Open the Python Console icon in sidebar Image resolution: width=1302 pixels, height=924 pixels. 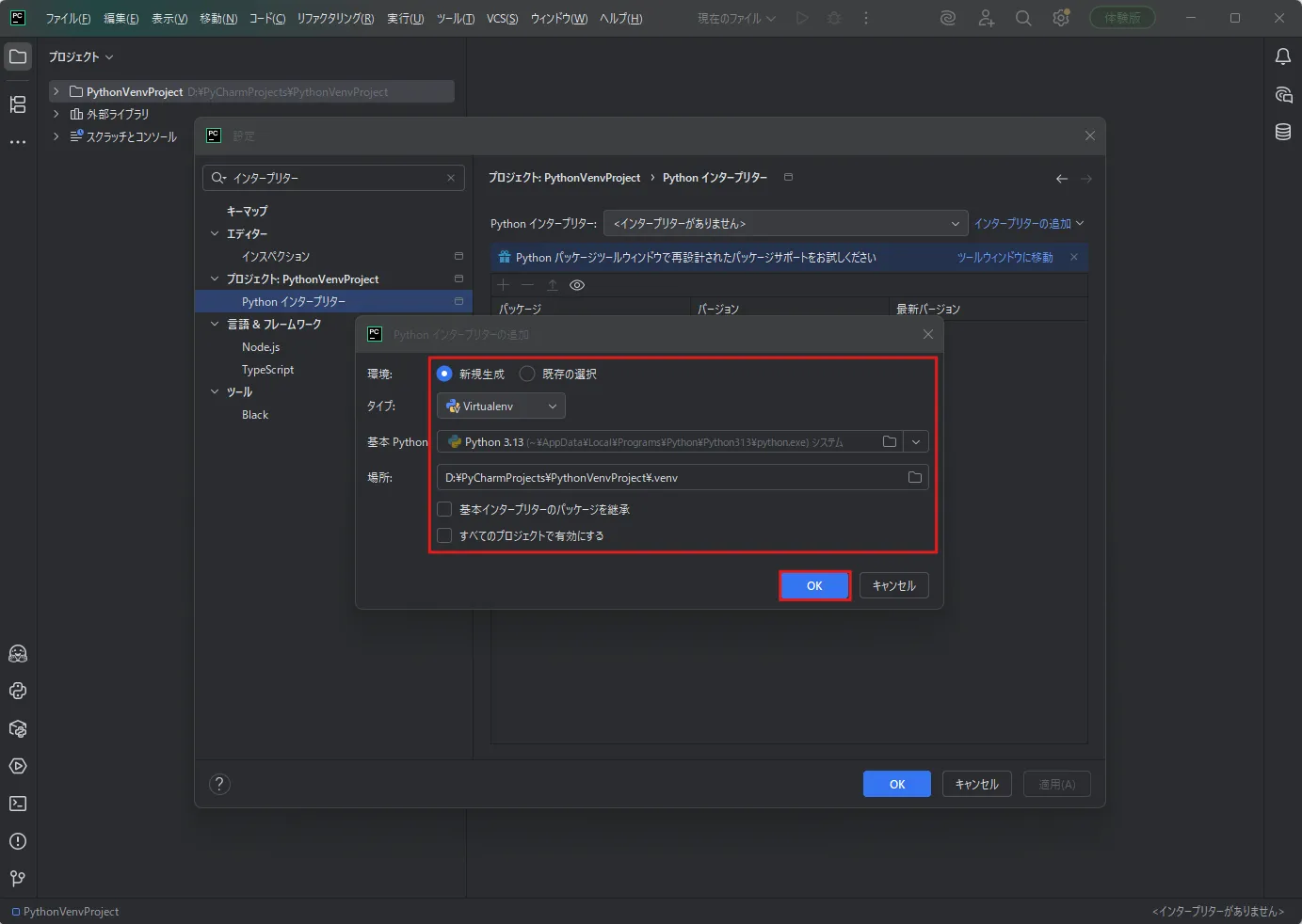[x=18, y=691]
